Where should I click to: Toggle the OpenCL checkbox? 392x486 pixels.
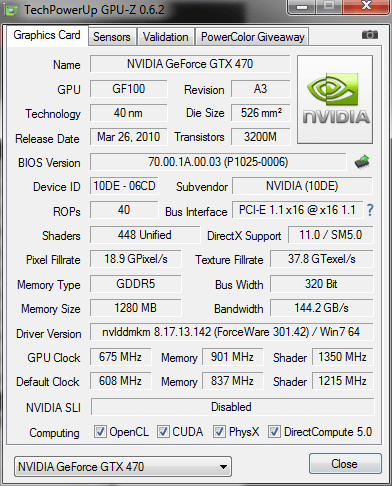pyautogui.click(x=100, y=432)
